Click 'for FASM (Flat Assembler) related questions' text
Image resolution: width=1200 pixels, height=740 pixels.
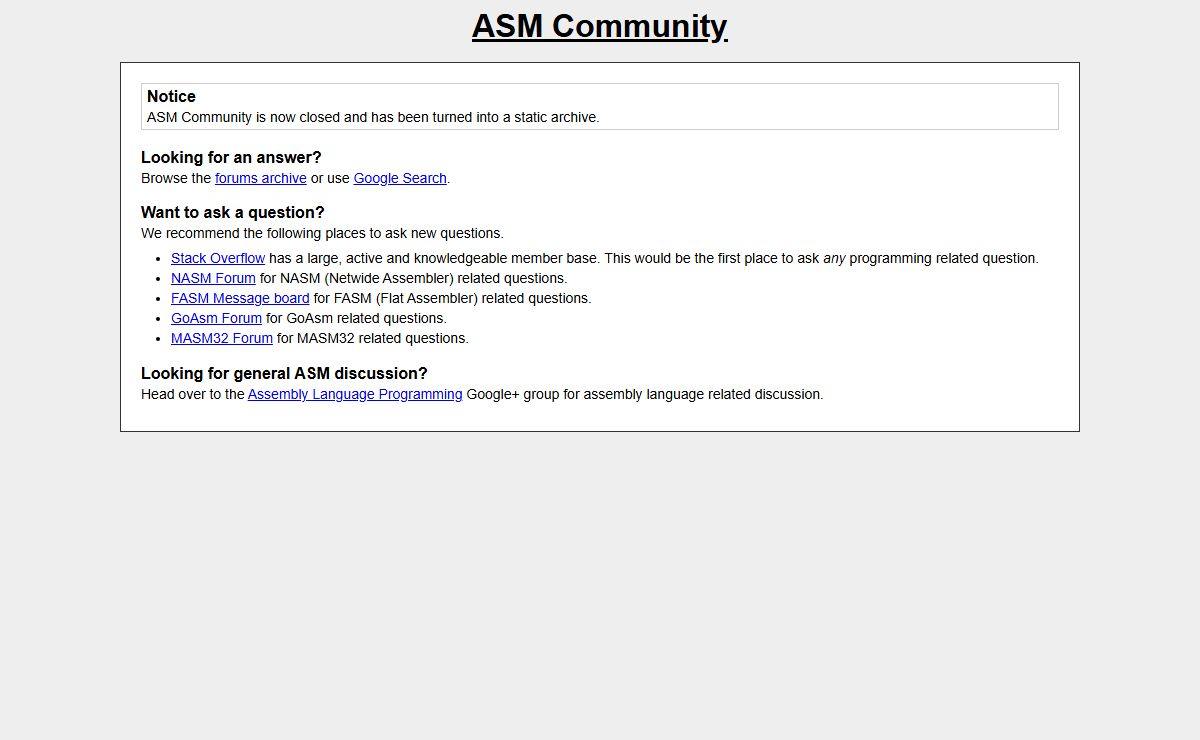point(453,298)
